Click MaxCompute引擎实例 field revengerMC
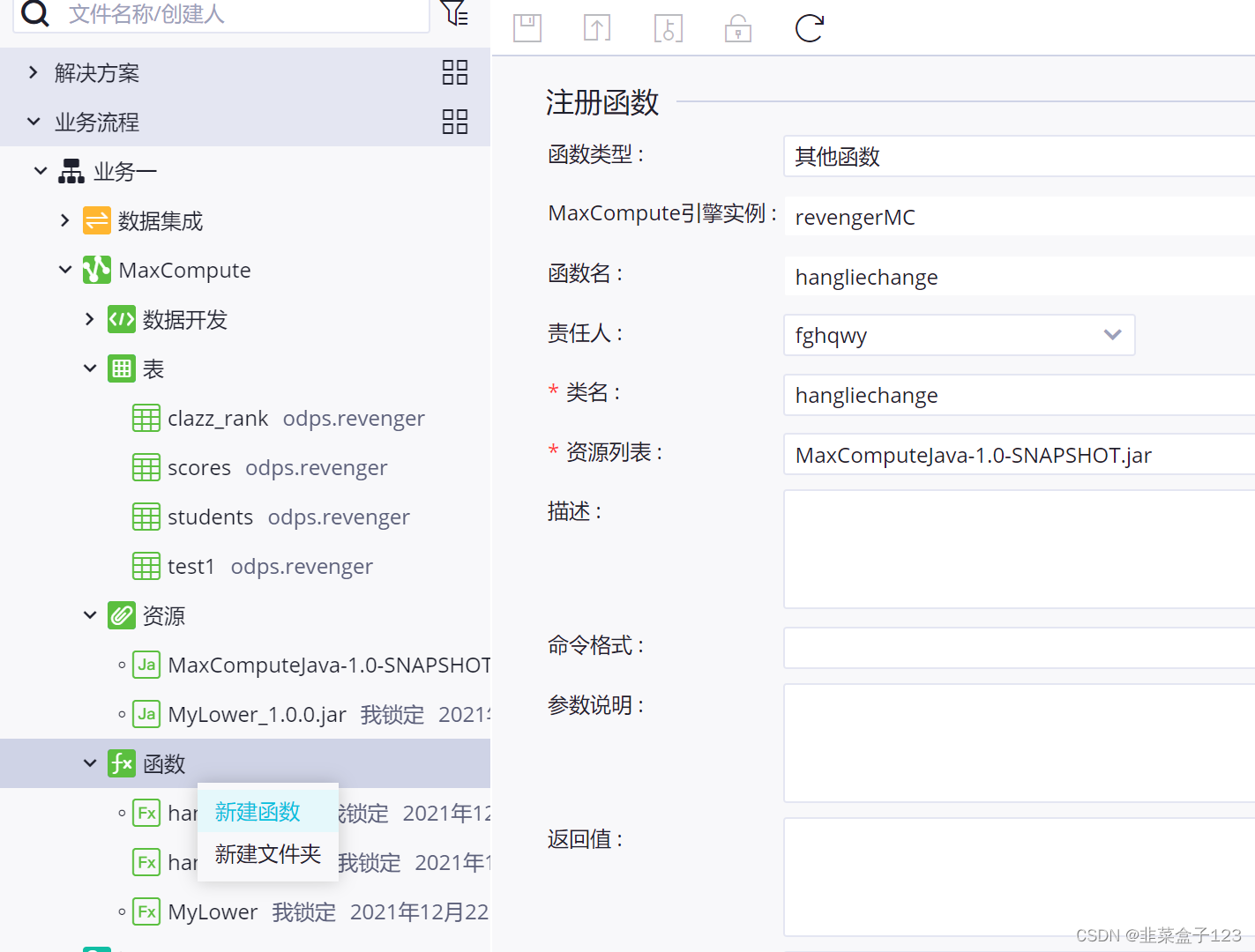The height and width of the screenshot is (952, 1255). coord(1019,216)
